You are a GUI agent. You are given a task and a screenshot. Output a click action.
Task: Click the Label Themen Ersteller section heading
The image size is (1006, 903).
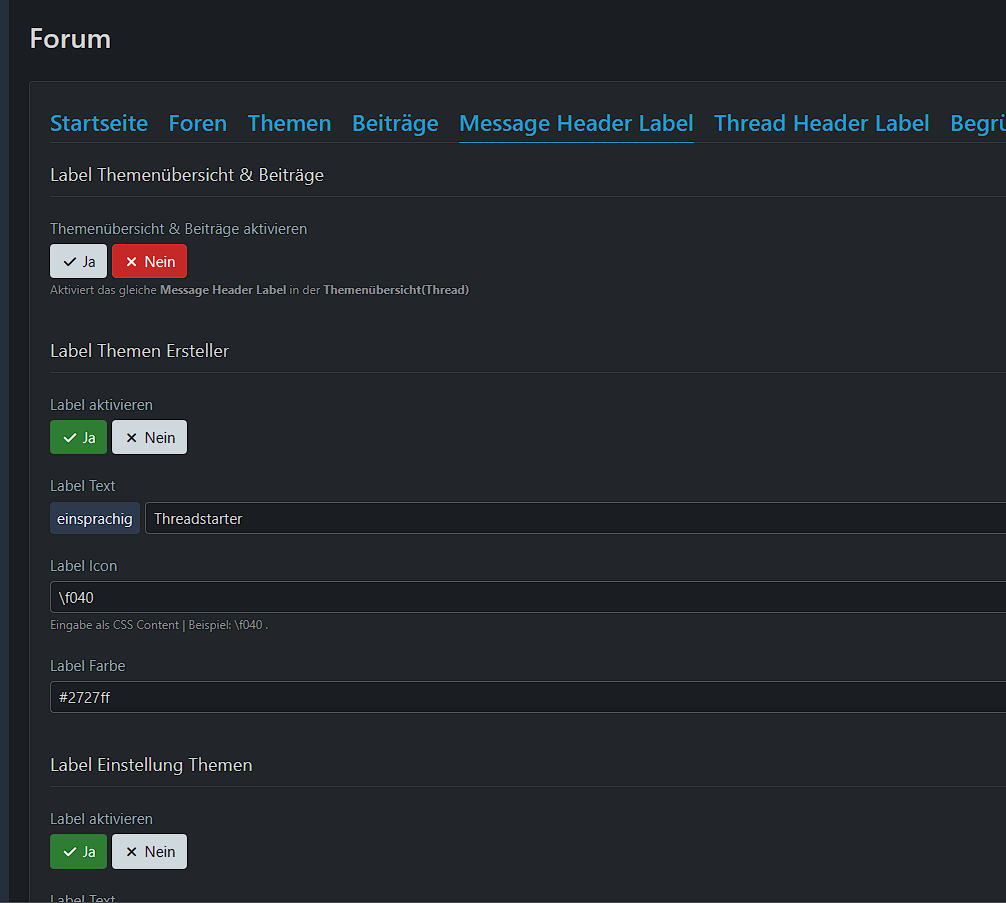(139, 351)
